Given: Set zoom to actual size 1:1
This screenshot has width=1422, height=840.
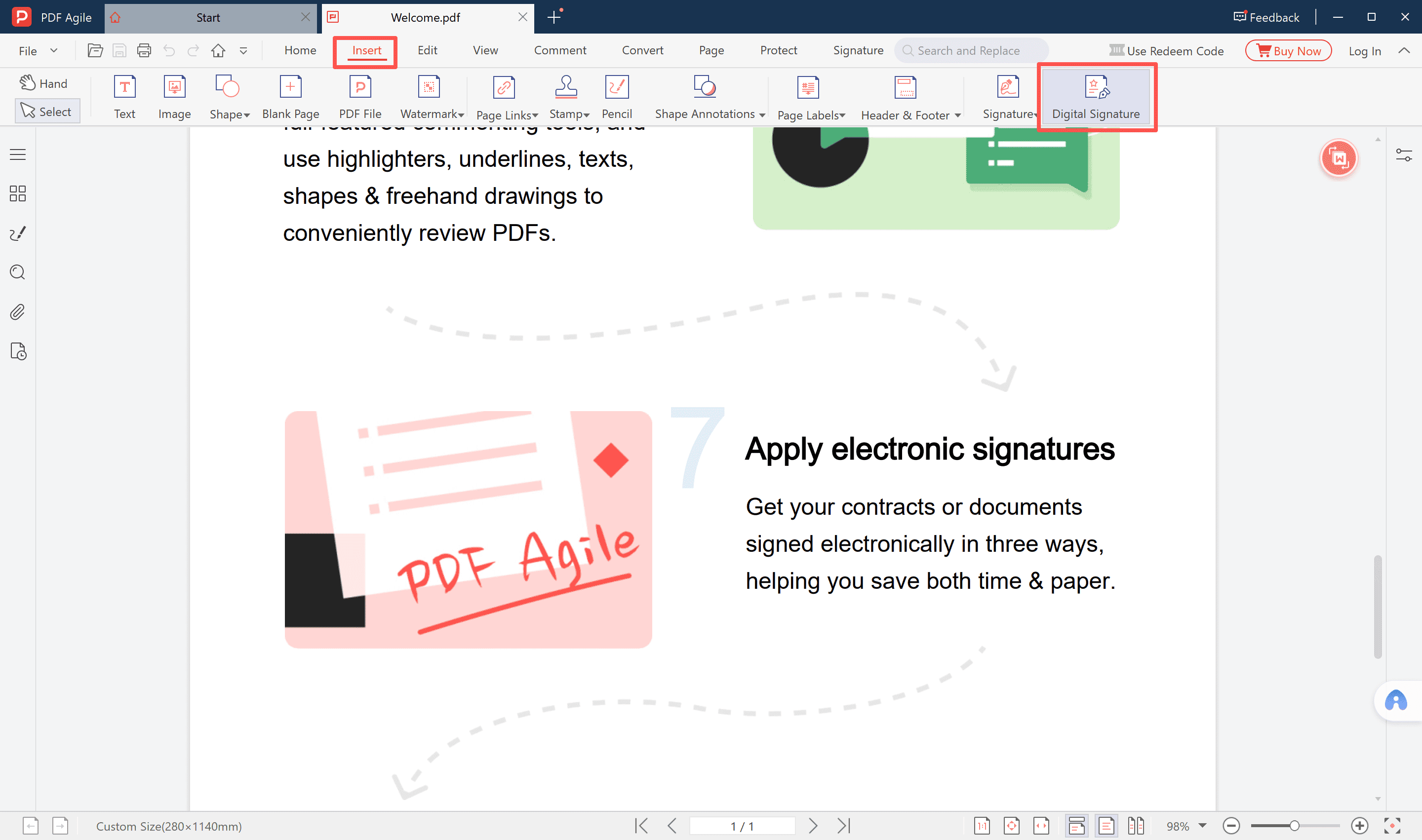Looking at the screenshot, I should 982,826.
